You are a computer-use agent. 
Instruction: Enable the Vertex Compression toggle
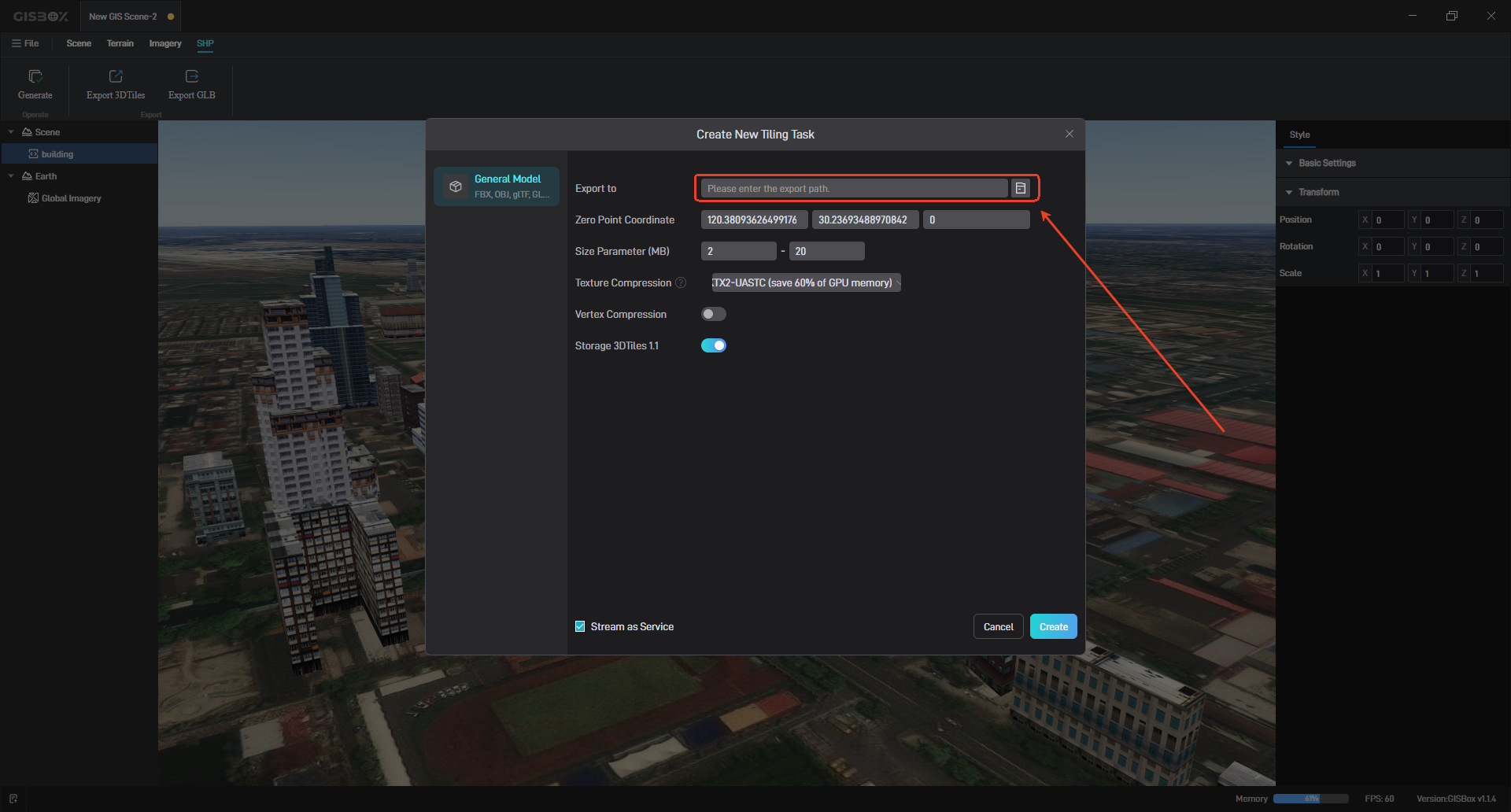click(714, 314)
